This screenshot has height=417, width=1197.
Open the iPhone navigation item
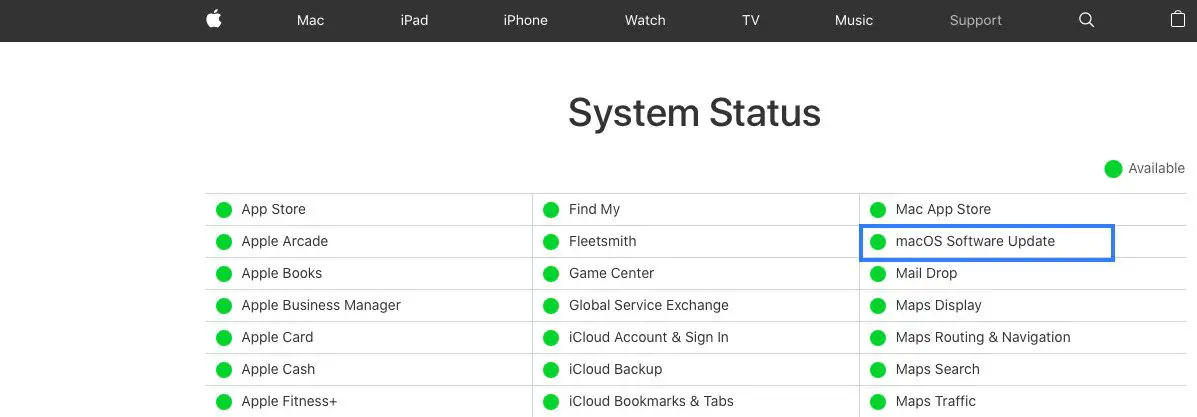coord(525,20)
